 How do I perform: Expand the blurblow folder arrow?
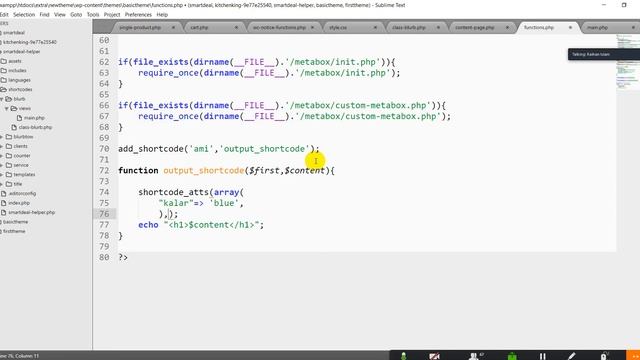tap(2, 137)
